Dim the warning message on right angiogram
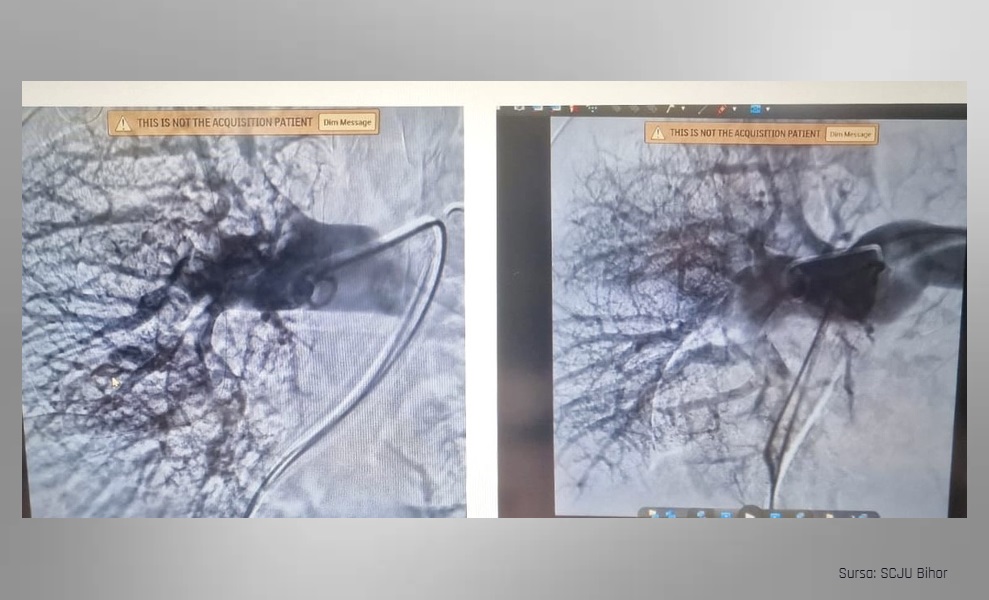The image size is (989, 600). coord(850,134)
